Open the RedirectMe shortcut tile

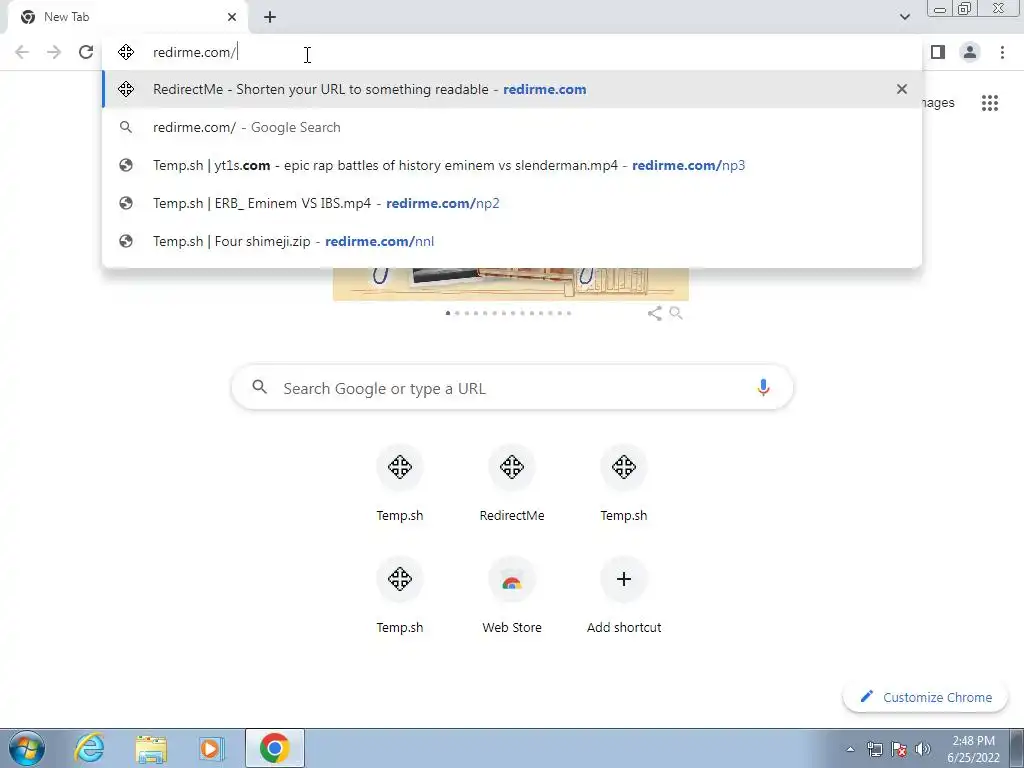[x=512, y=484]
